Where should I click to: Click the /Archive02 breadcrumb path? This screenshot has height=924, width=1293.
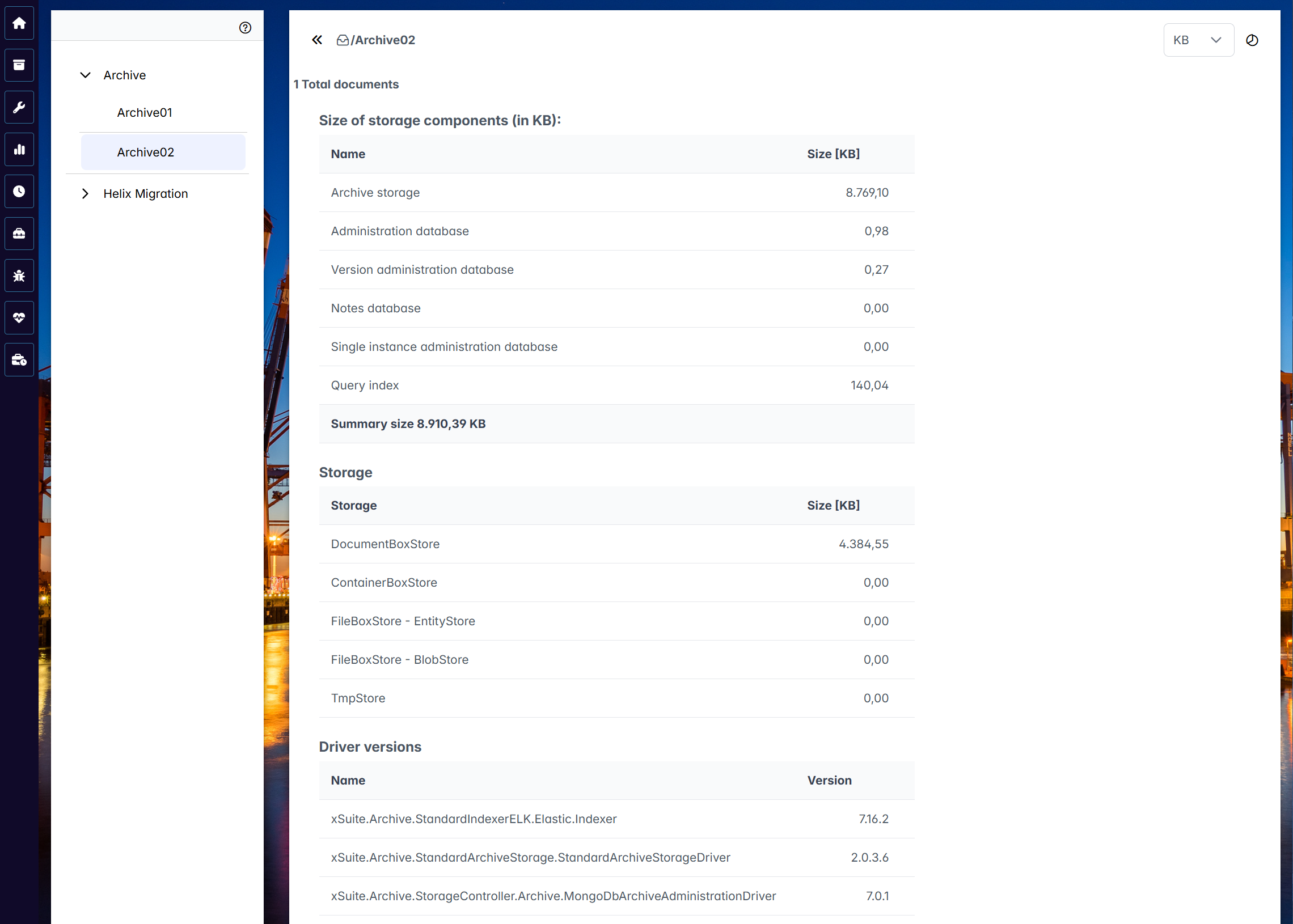382,40
